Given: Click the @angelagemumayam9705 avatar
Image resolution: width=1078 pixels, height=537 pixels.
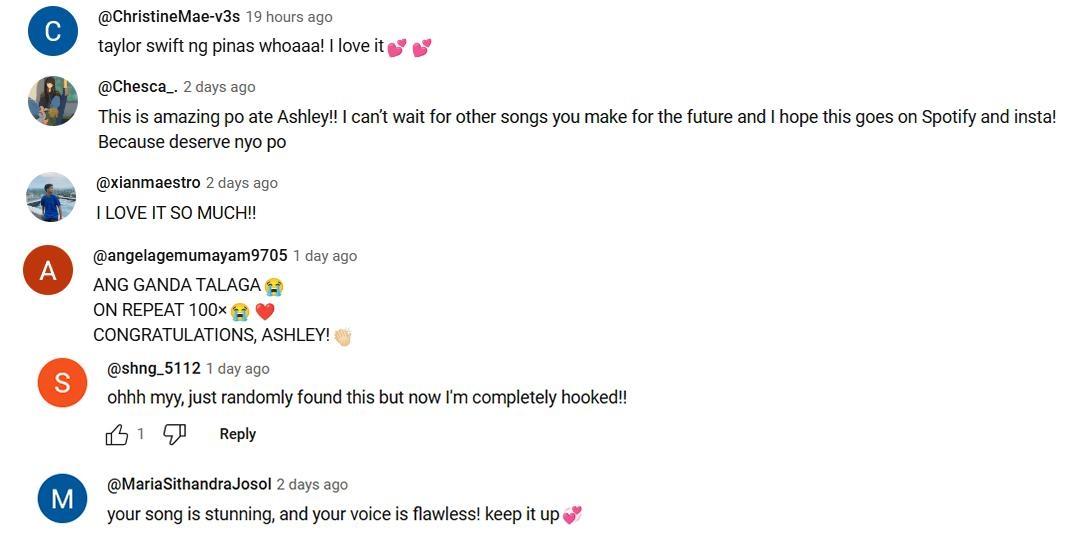Looking at the screenshot, I should pyautogui.click(x=48, y=270).
